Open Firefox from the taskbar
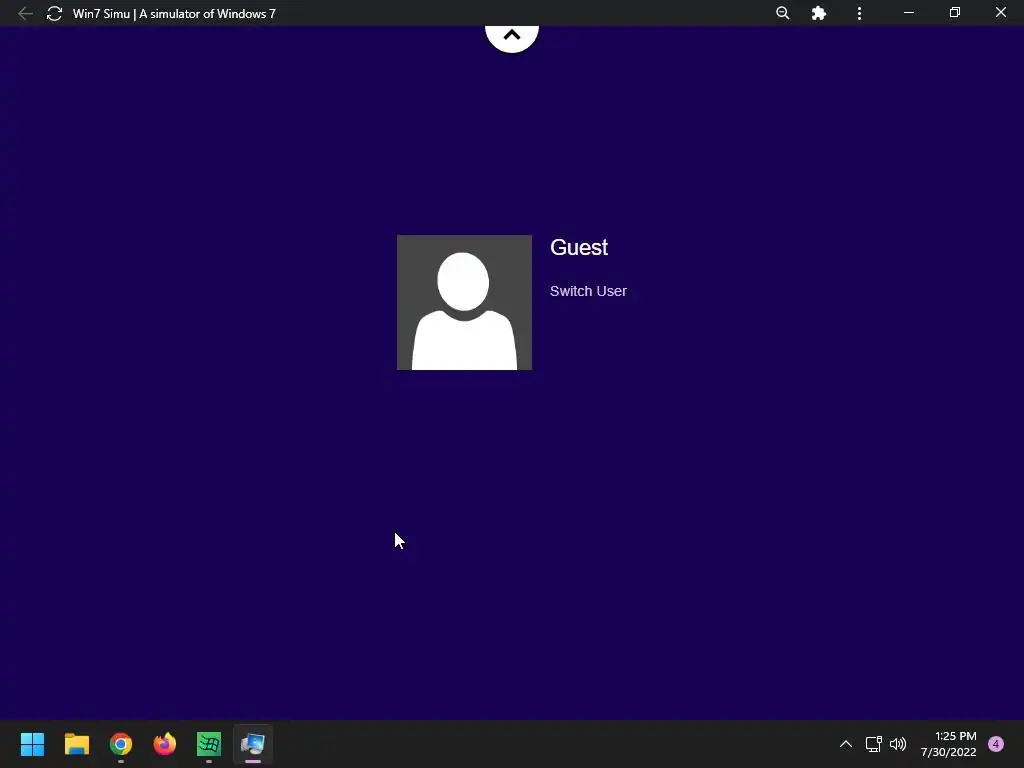 point(165,744)
